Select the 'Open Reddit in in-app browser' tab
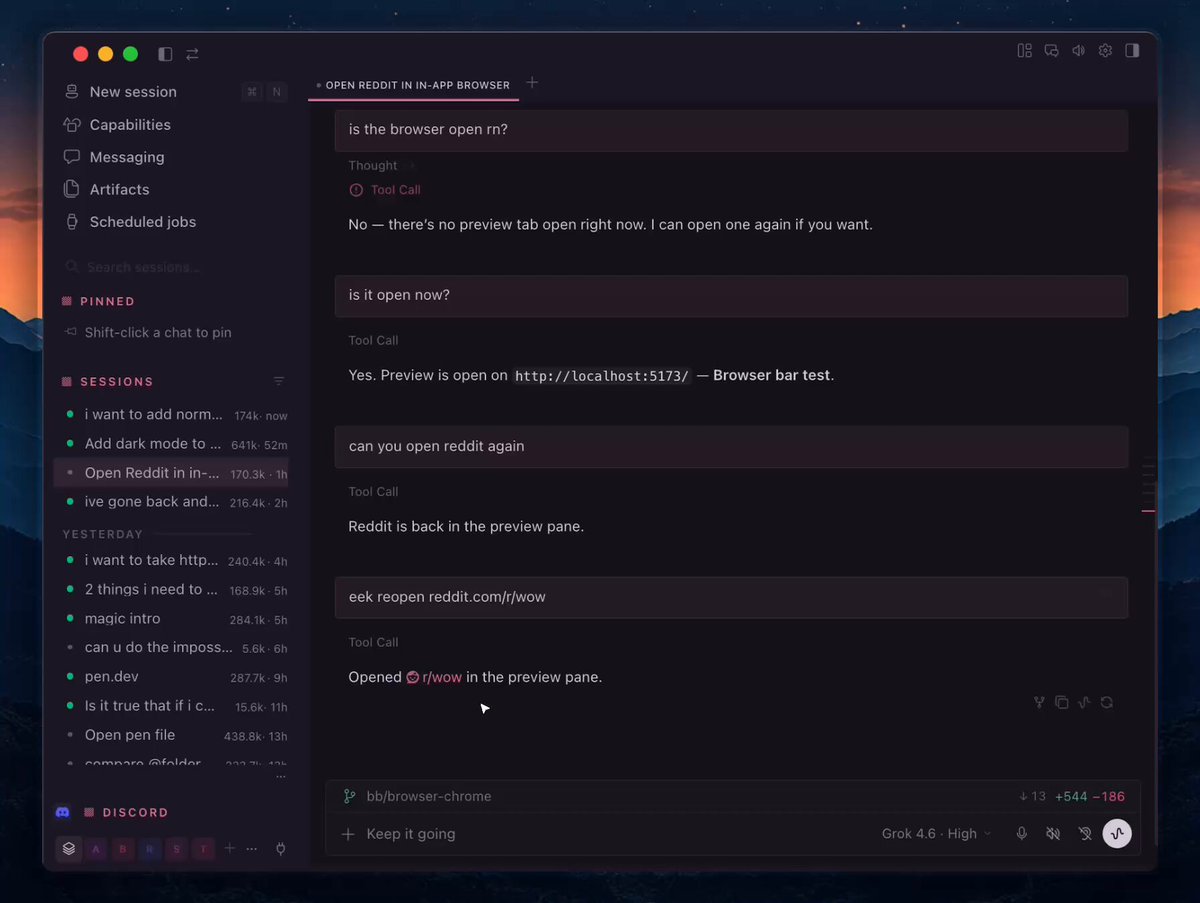 (x=414, y=85)
